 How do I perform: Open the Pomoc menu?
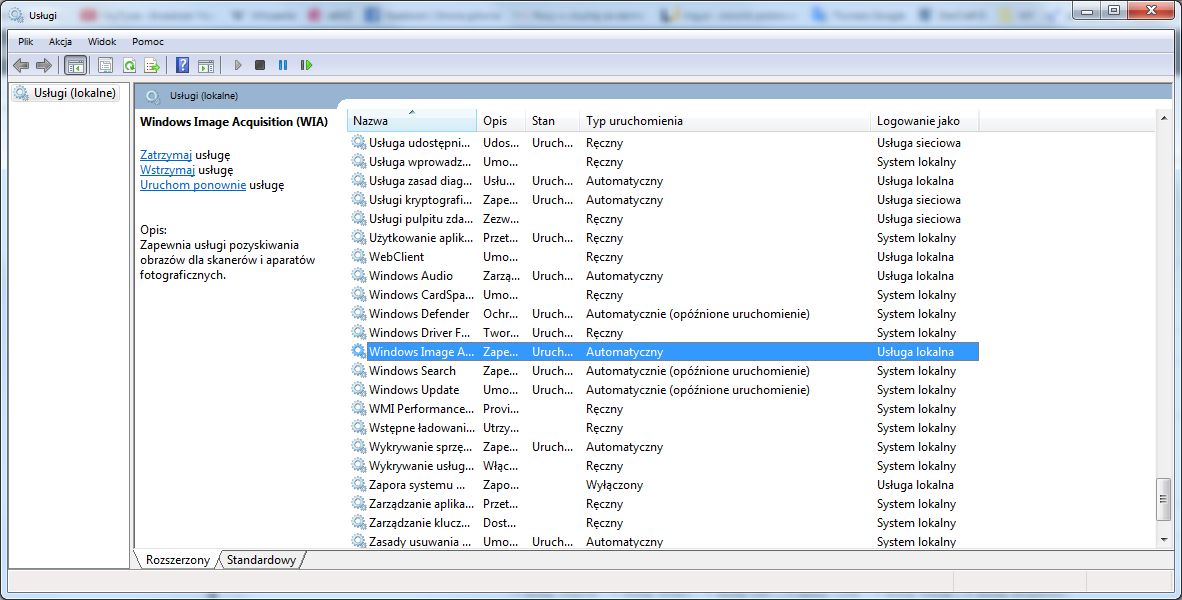click(148, 41)
